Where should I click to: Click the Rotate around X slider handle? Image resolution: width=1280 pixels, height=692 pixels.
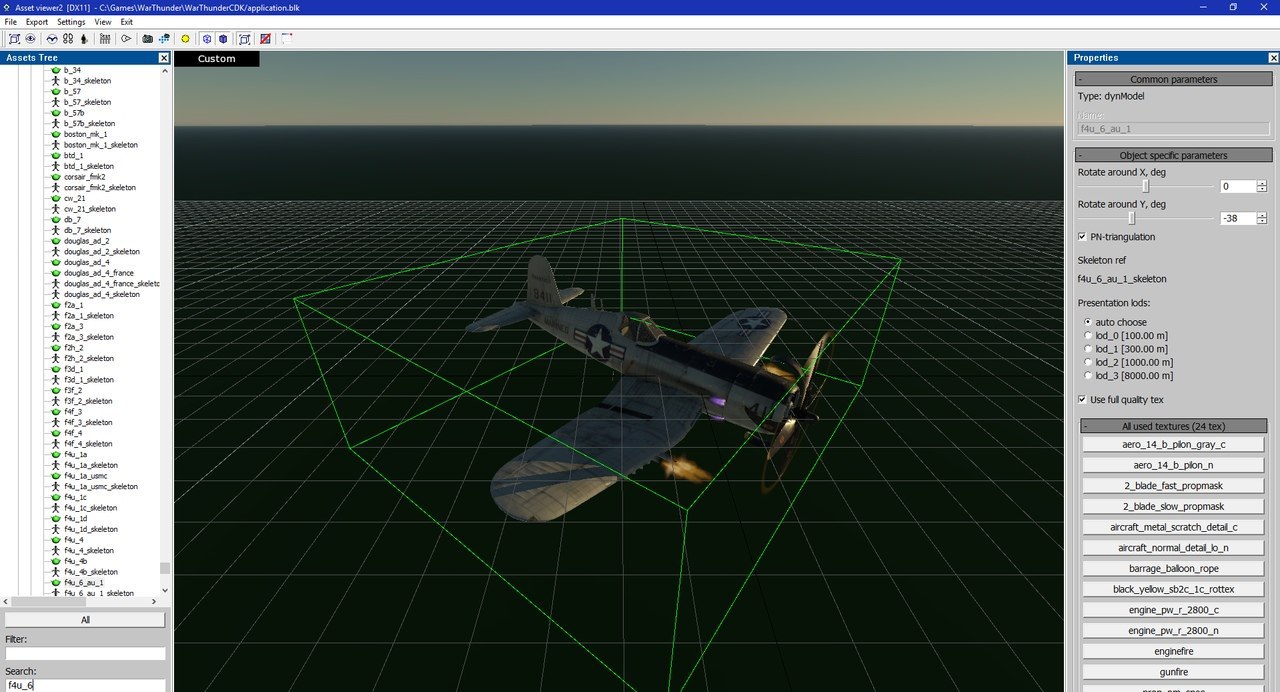[1146, 186]
